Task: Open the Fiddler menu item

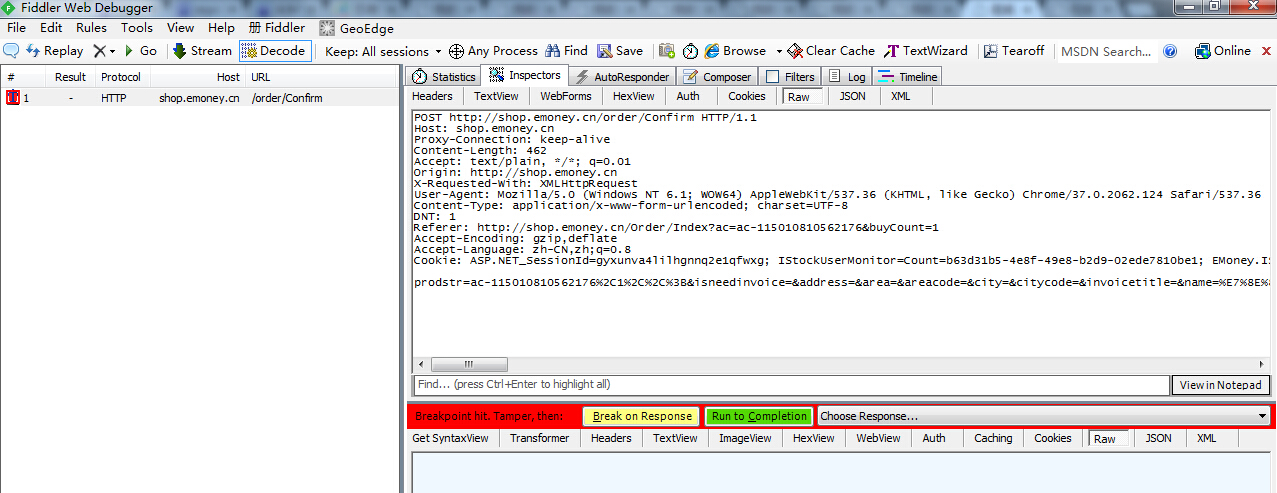Action: tap(277, 28)
